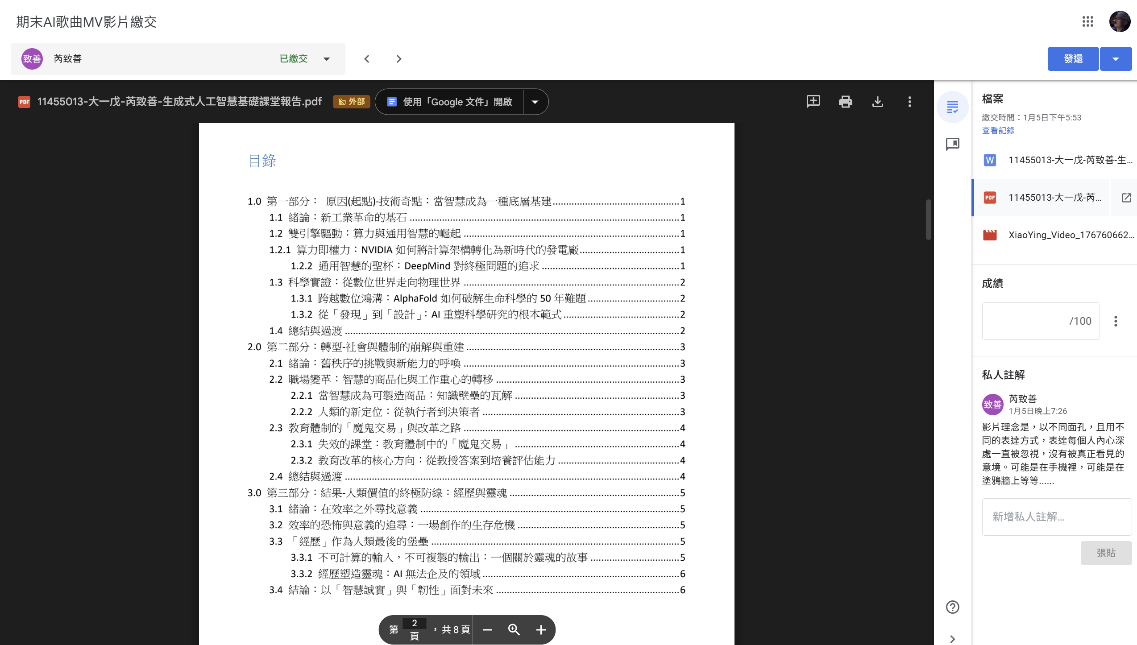1137x645 pixels.
Task: Click the blue 發還 return button
Action: coord(1073,59)
